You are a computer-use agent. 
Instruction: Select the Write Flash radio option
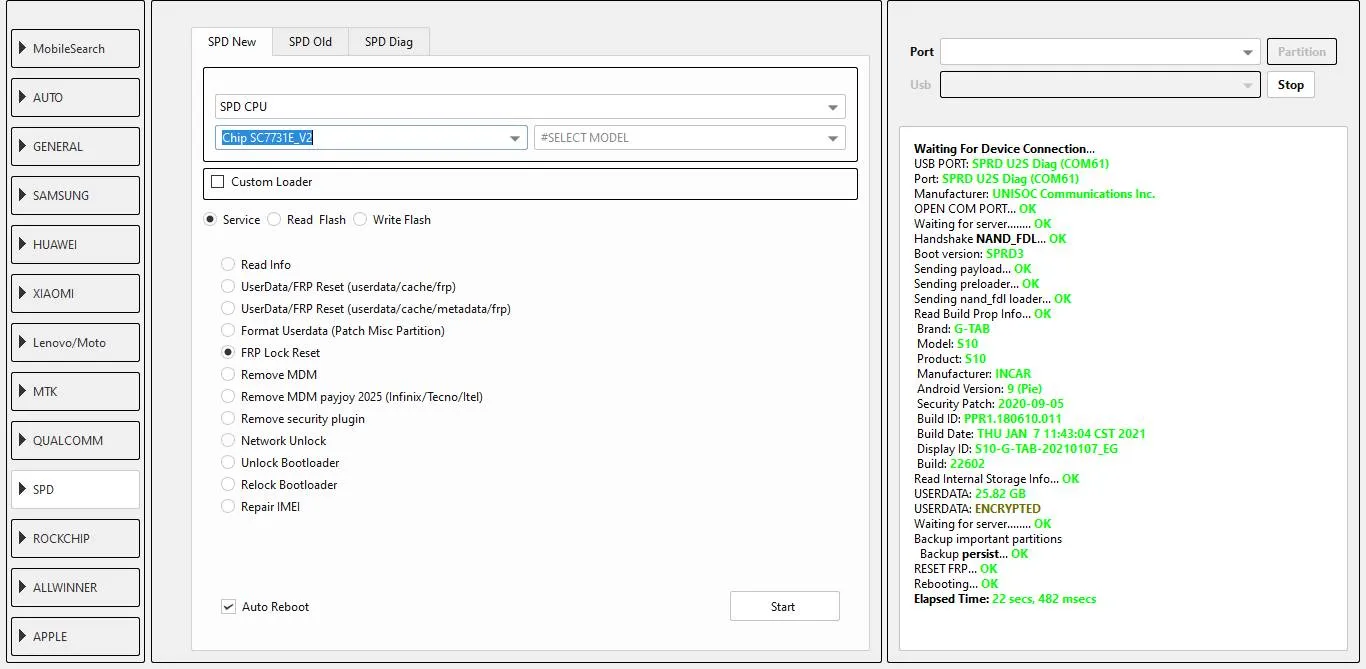[x=360, y=220]
